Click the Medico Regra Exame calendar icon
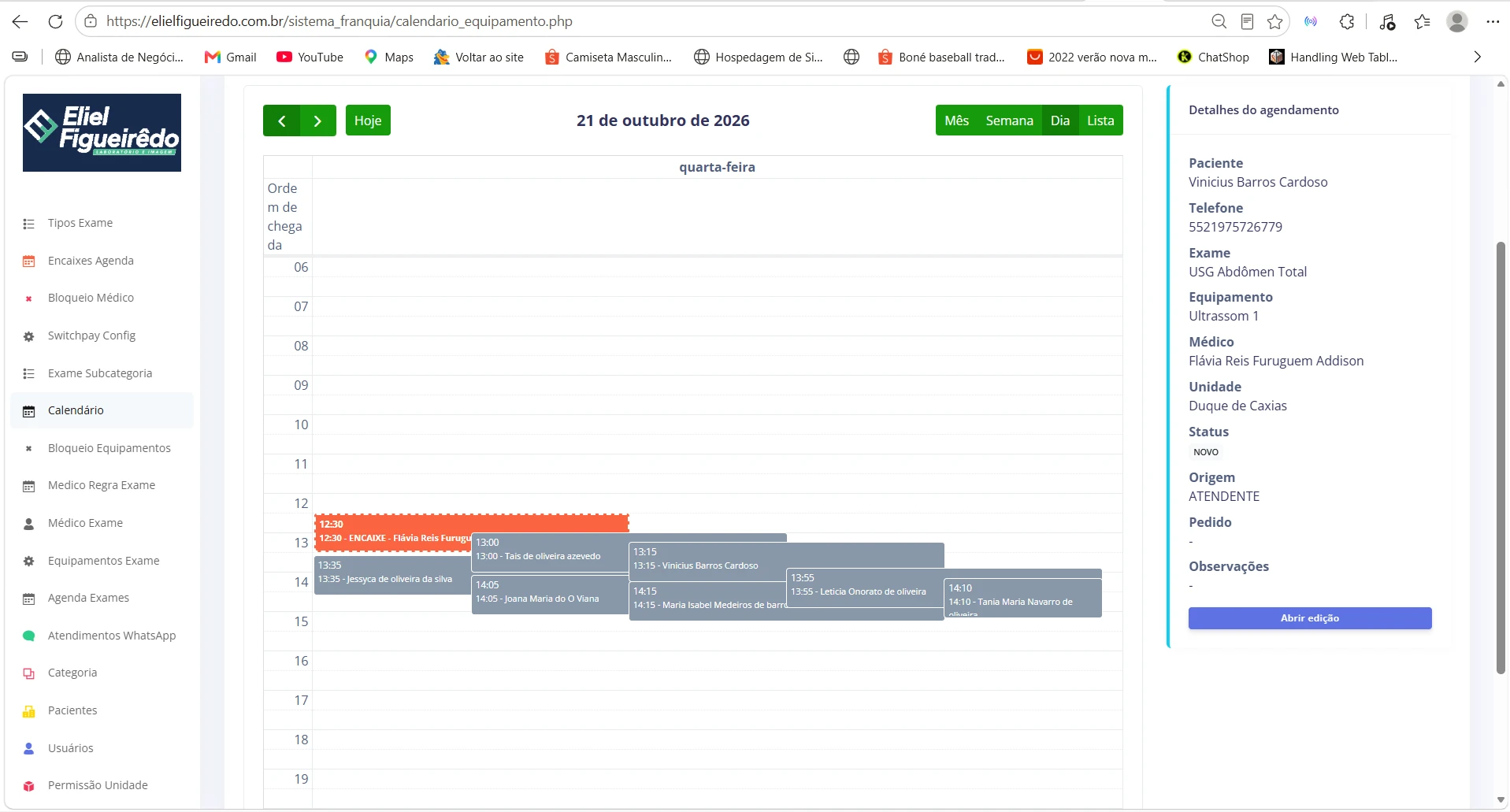This screenshot has width=1510, height=812. click(29, 486)
